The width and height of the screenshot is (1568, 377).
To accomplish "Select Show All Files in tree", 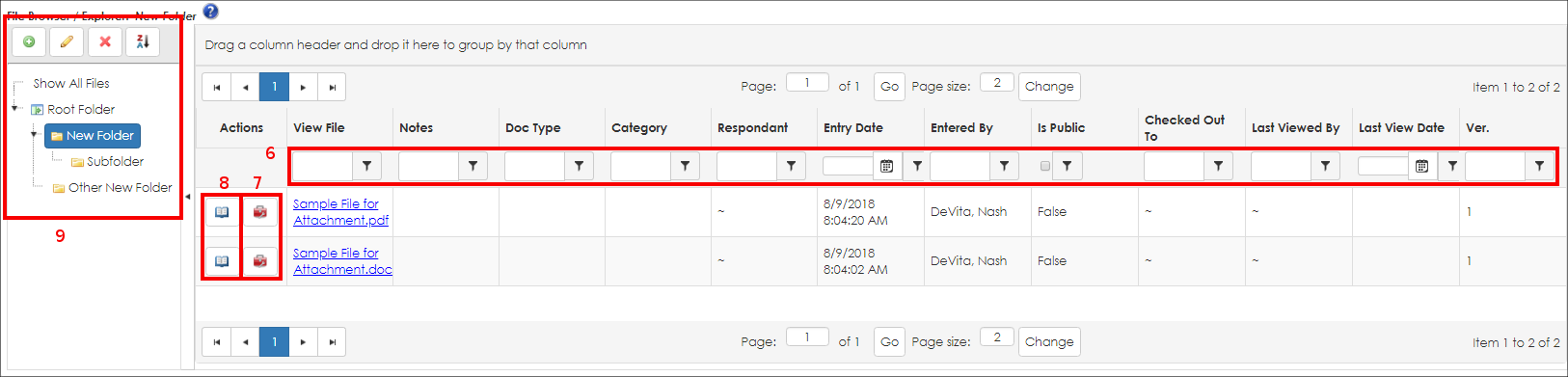I will click(x=71, y=83).
